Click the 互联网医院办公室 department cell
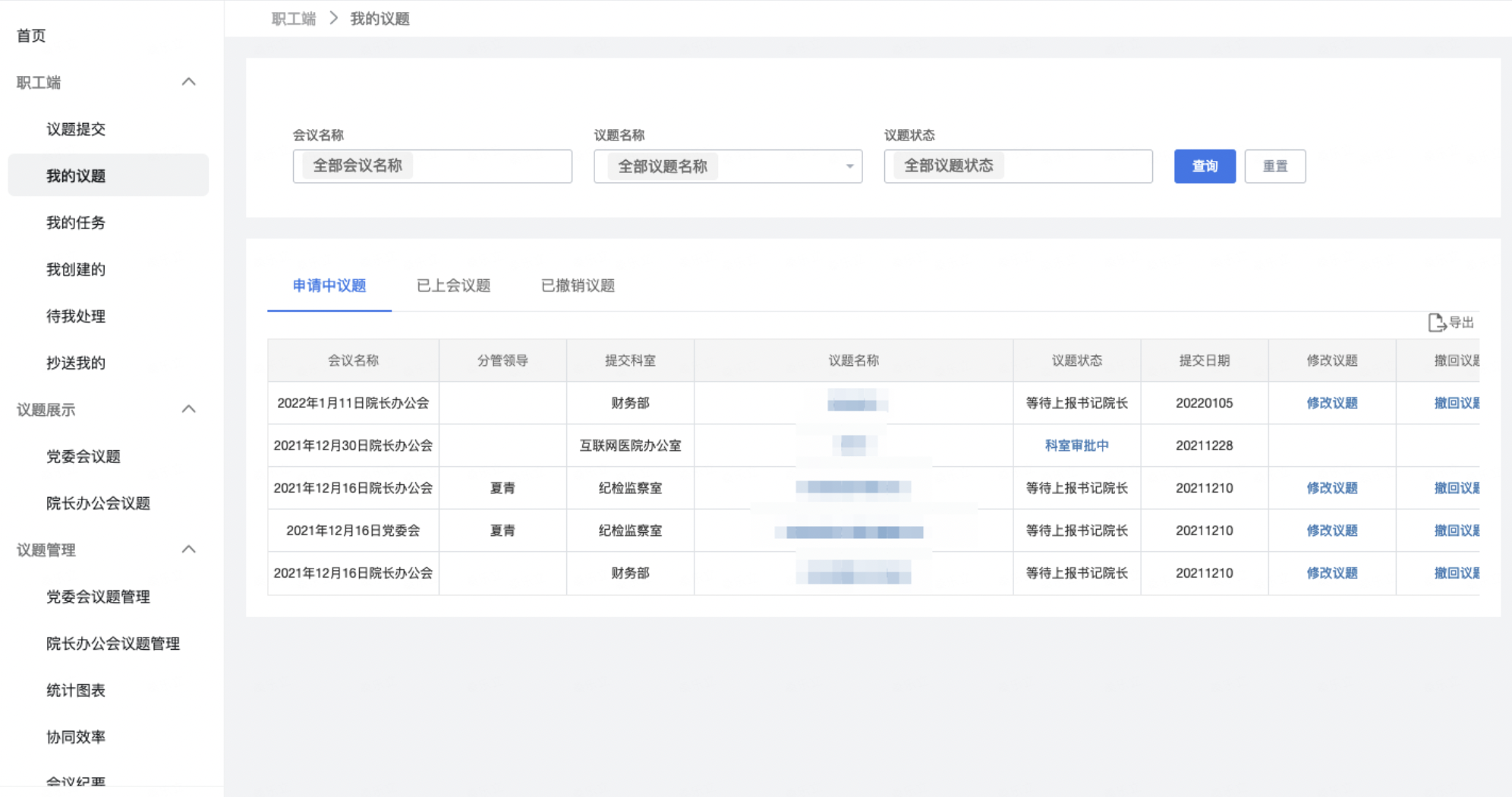Viewport: 1512px width, 797px height. [x=630, y=446]
